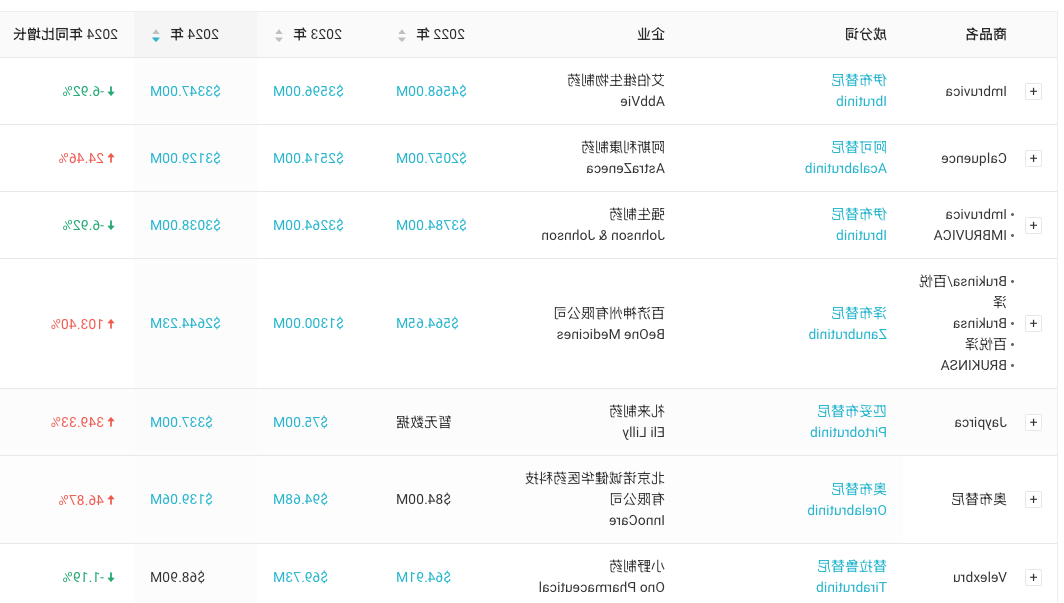Click the $564.65M sales value
The image size is (1064, 603).
coord(428,324)
